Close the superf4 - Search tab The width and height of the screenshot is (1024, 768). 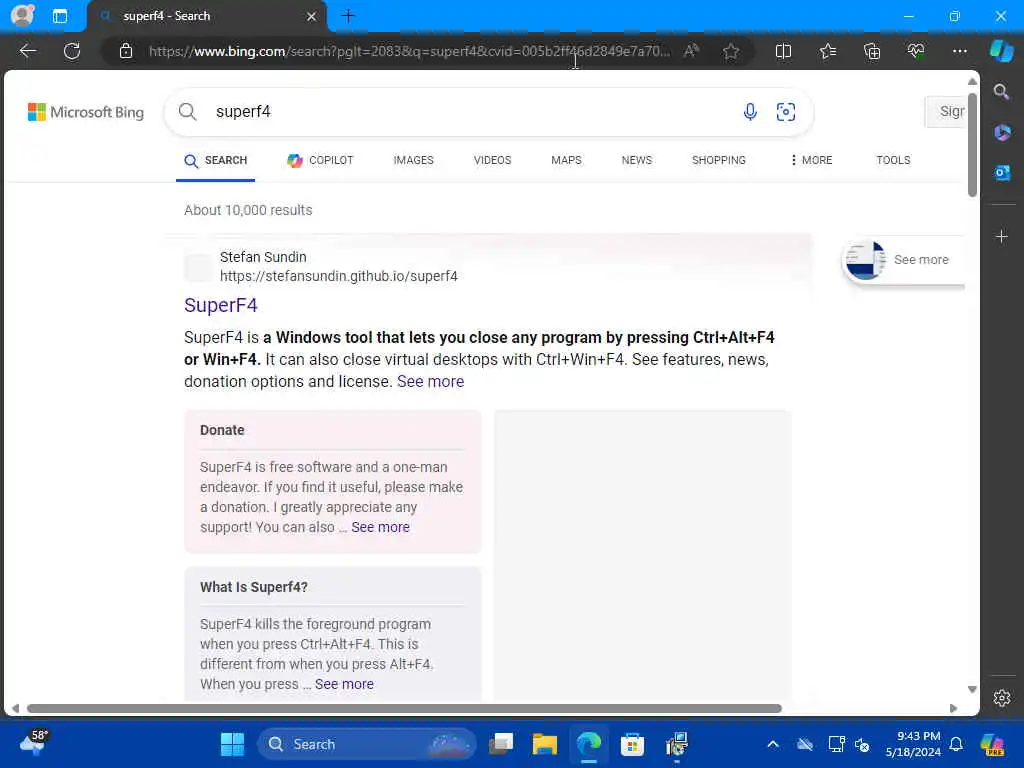(312, 16)
